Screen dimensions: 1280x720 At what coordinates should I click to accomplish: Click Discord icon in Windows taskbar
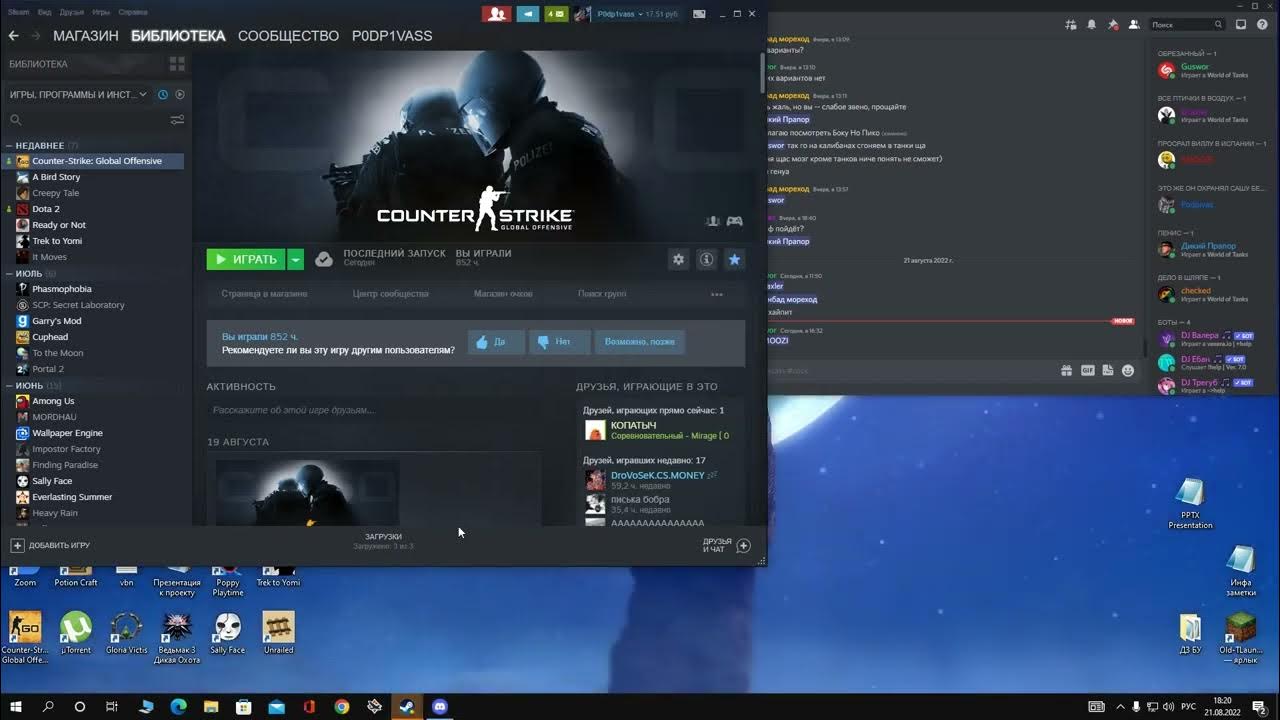pyautogui.click(x=440, y=706)
